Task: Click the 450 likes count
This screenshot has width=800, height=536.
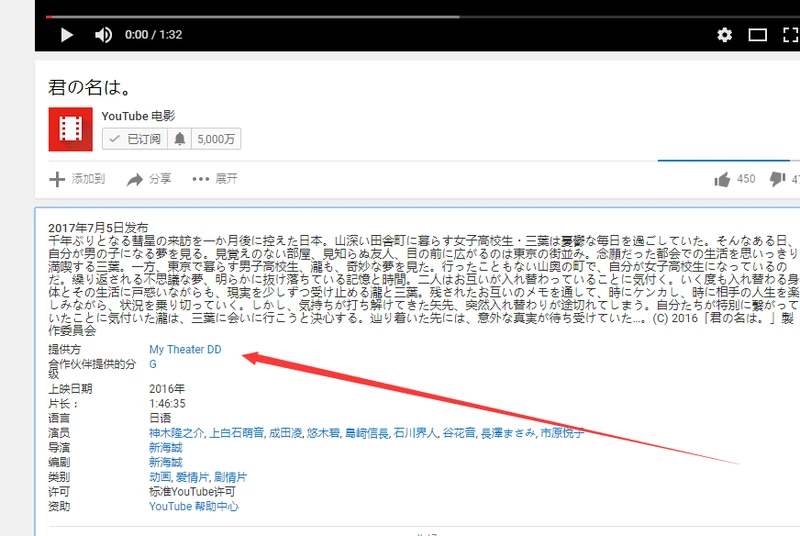Action: [746, 179]
